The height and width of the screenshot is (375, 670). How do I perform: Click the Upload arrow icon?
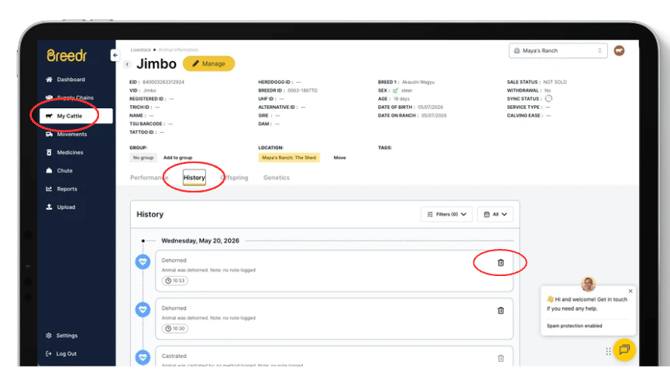[x=49, y=207]
